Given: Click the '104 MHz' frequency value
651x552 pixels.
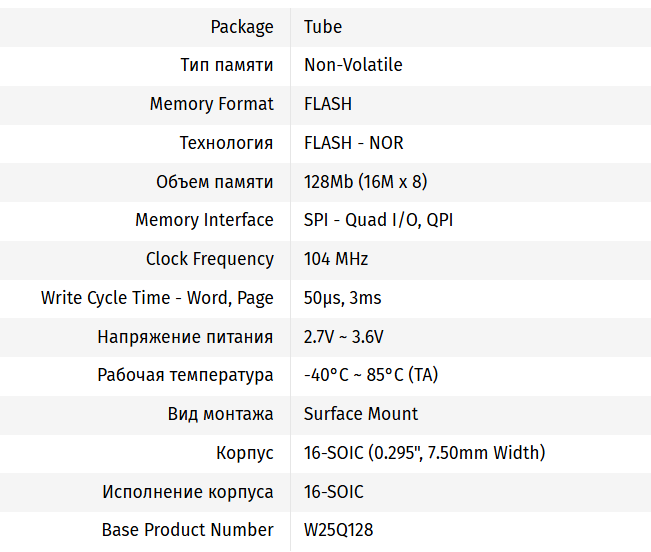Looking at the screenshot, I should click(336, 259).
